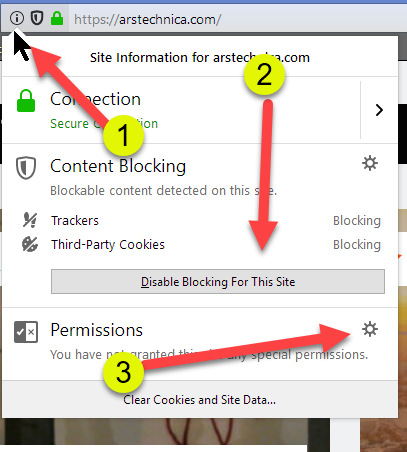Click the Trackers icon

[x=30, y=220]
